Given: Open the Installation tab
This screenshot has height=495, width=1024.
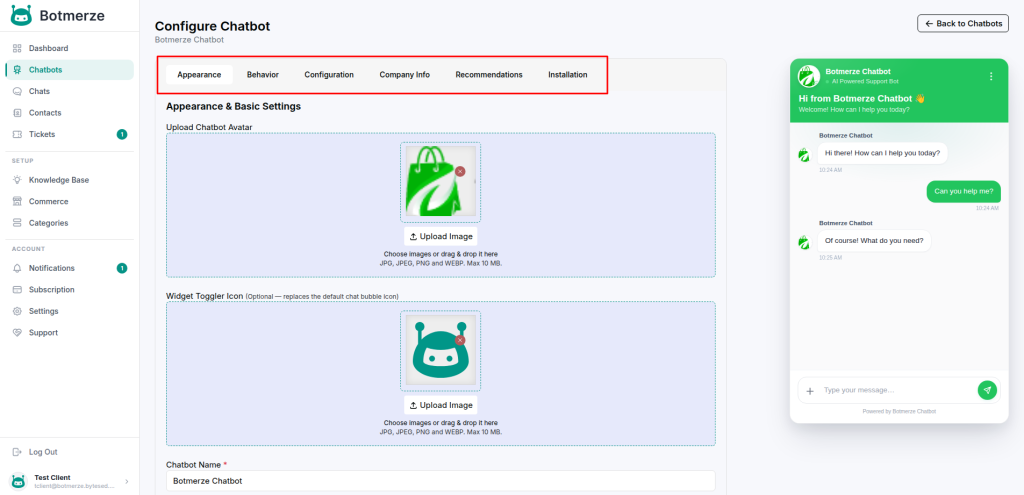Looking at the screenshot, I should click(x=567, y=75).
